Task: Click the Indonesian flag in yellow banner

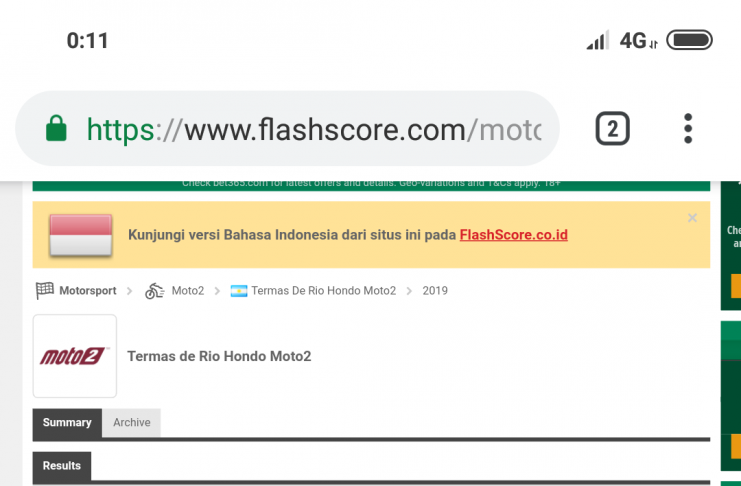Action: coord(80,235)
